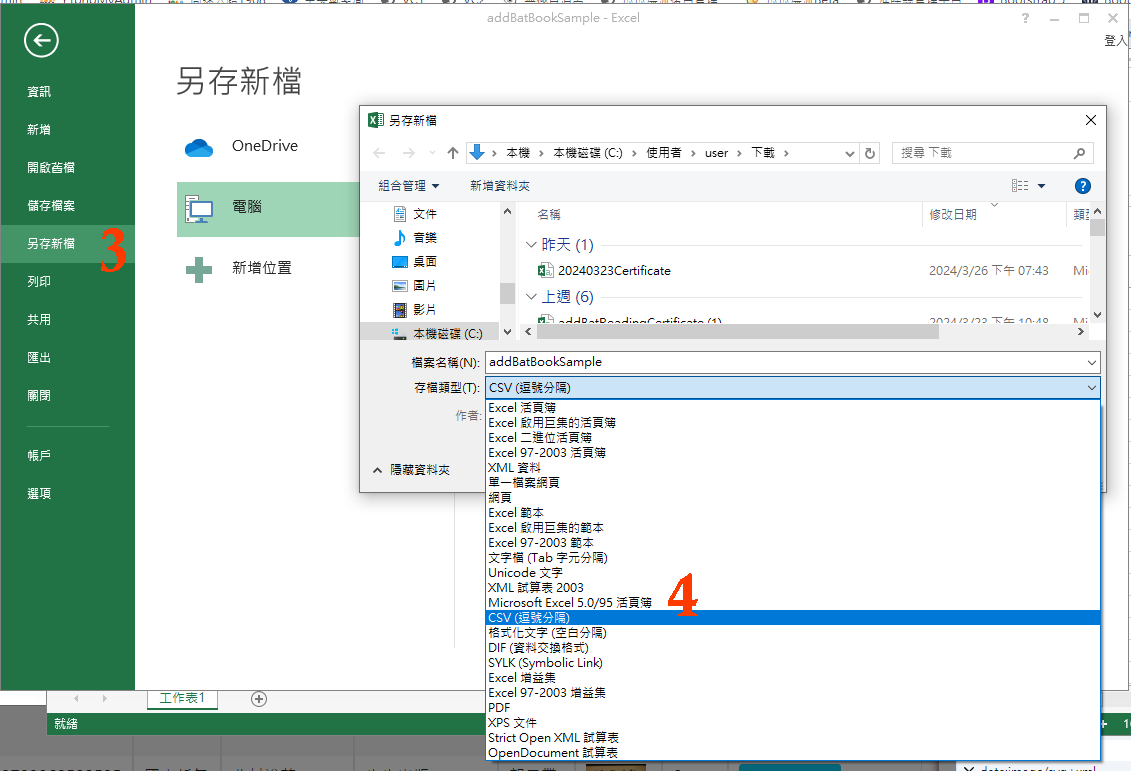Image resolution: width=1131 pixels, height=771 pixels.
Task: Expand the view options dropdown arrow
Action: [x=1042, y=186]
